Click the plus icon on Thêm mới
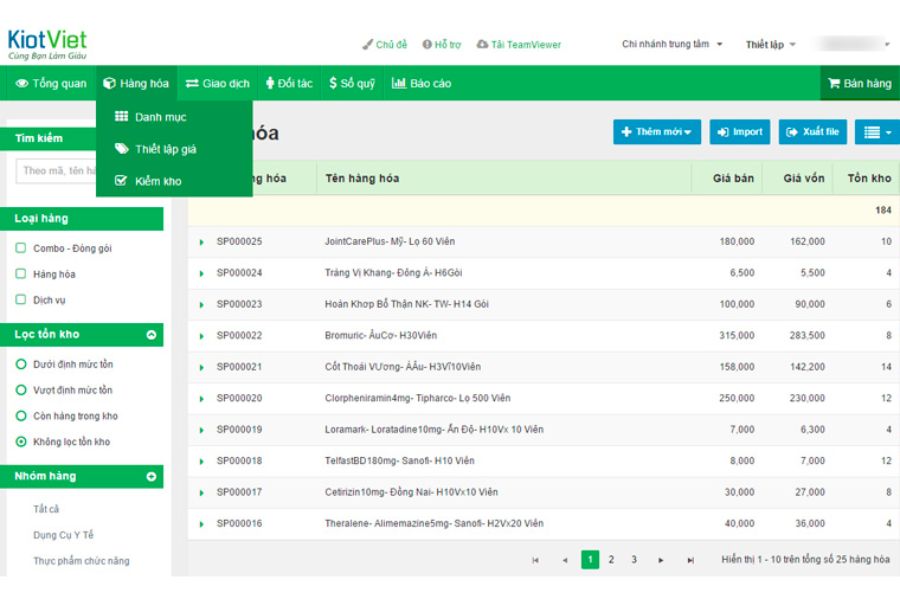 pos(627,131)
